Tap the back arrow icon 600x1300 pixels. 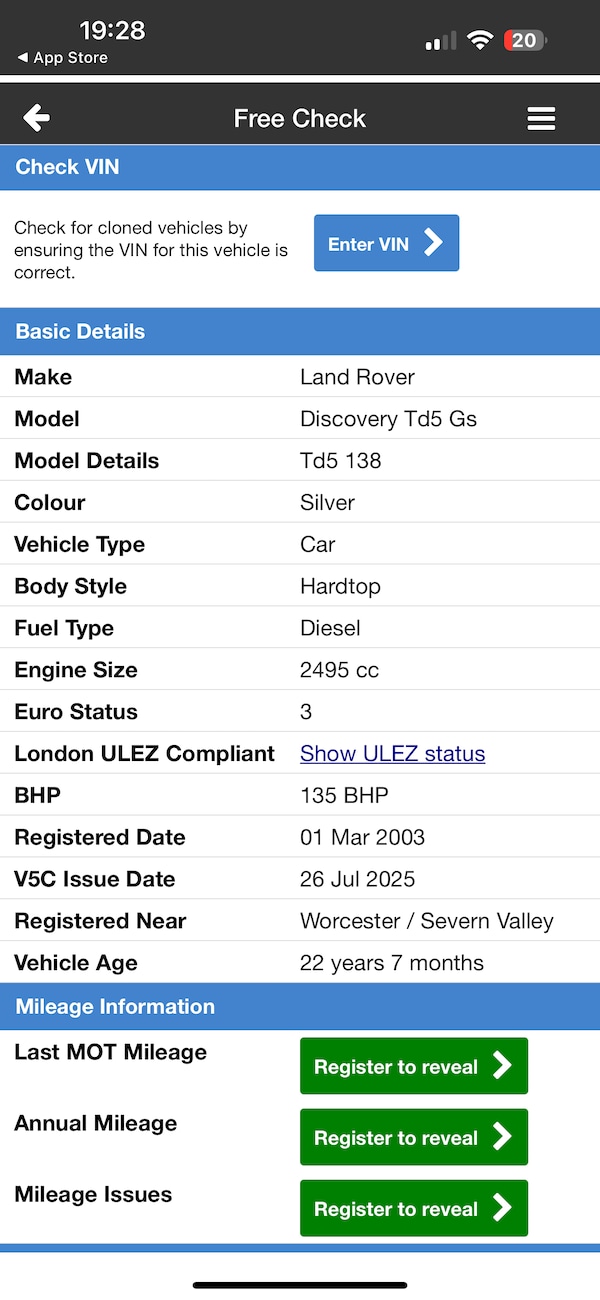(37, 118)
